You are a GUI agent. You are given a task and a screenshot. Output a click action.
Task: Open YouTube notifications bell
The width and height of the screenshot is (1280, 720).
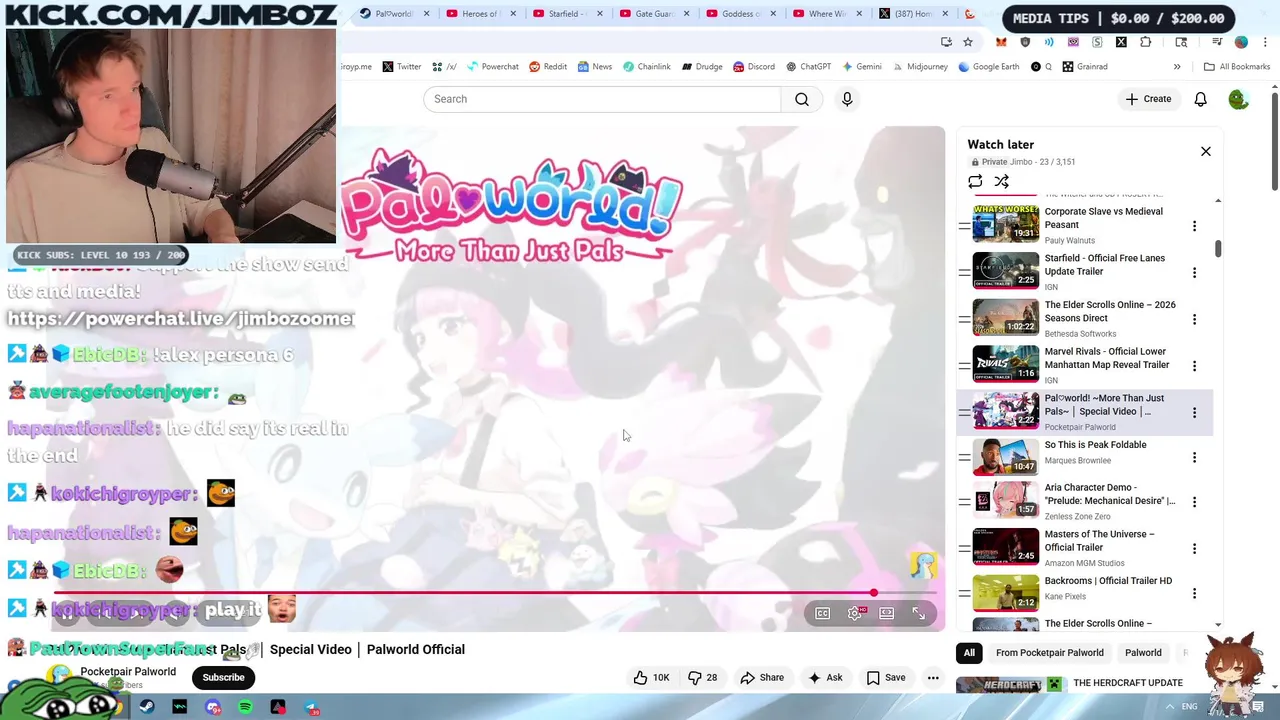point(1200,99)
